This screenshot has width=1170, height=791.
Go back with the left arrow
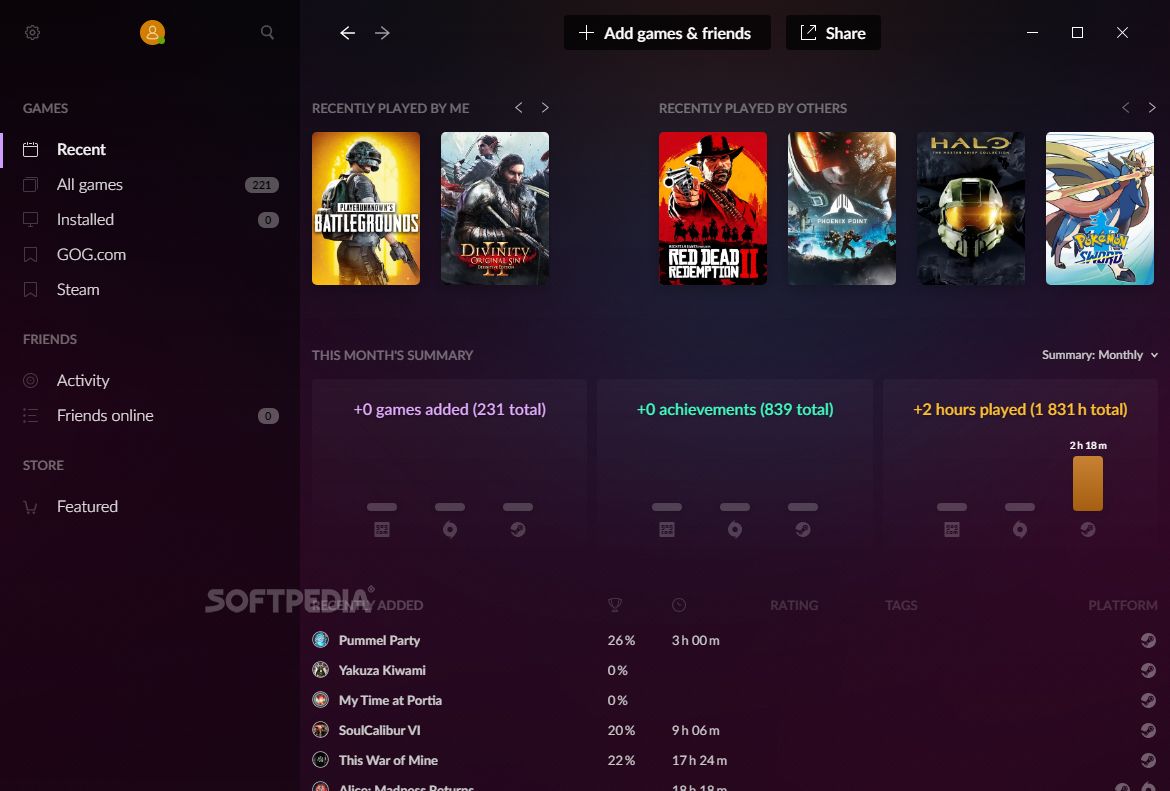point(347,33)
